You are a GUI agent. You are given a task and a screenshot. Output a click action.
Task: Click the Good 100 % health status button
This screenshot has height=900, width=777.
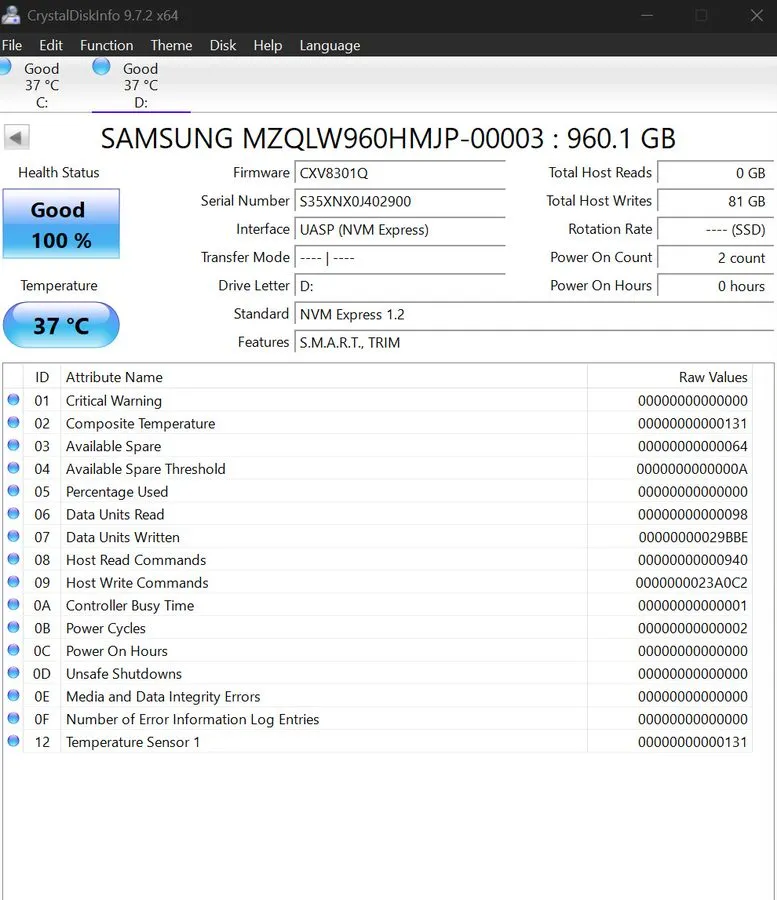click(x=61, y=224)
